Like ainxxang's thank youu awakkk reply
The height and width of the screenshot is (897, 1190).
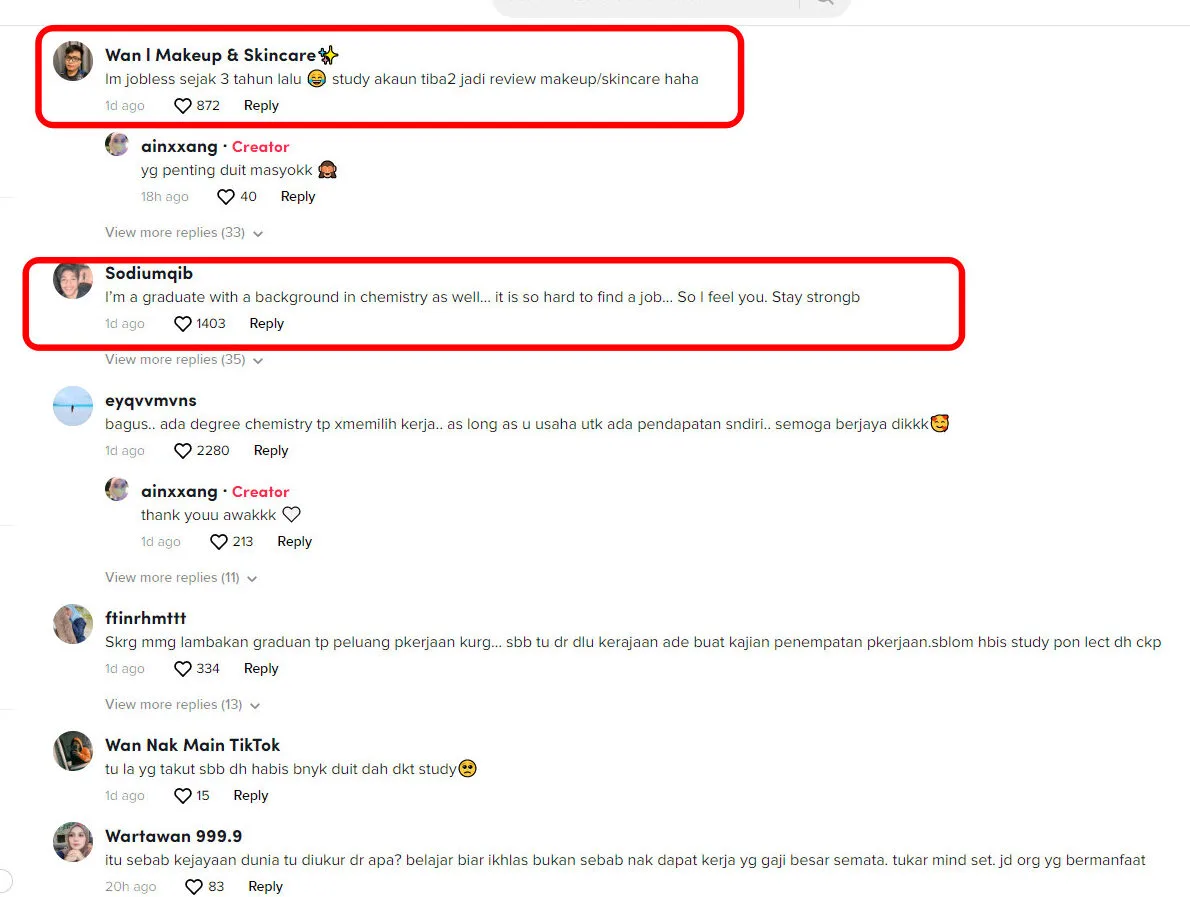tap(219, 541)
